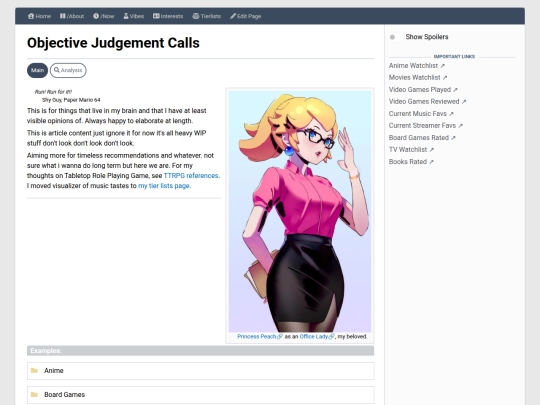The width and height of the screenshot is (540, 405).
Task: Open the /About menu item
Action: tap(72, 16)
